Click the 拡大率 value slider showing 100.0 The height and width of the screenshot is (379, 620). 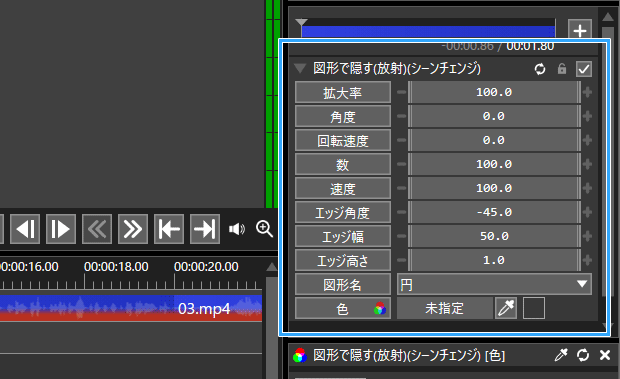[494, 92]
